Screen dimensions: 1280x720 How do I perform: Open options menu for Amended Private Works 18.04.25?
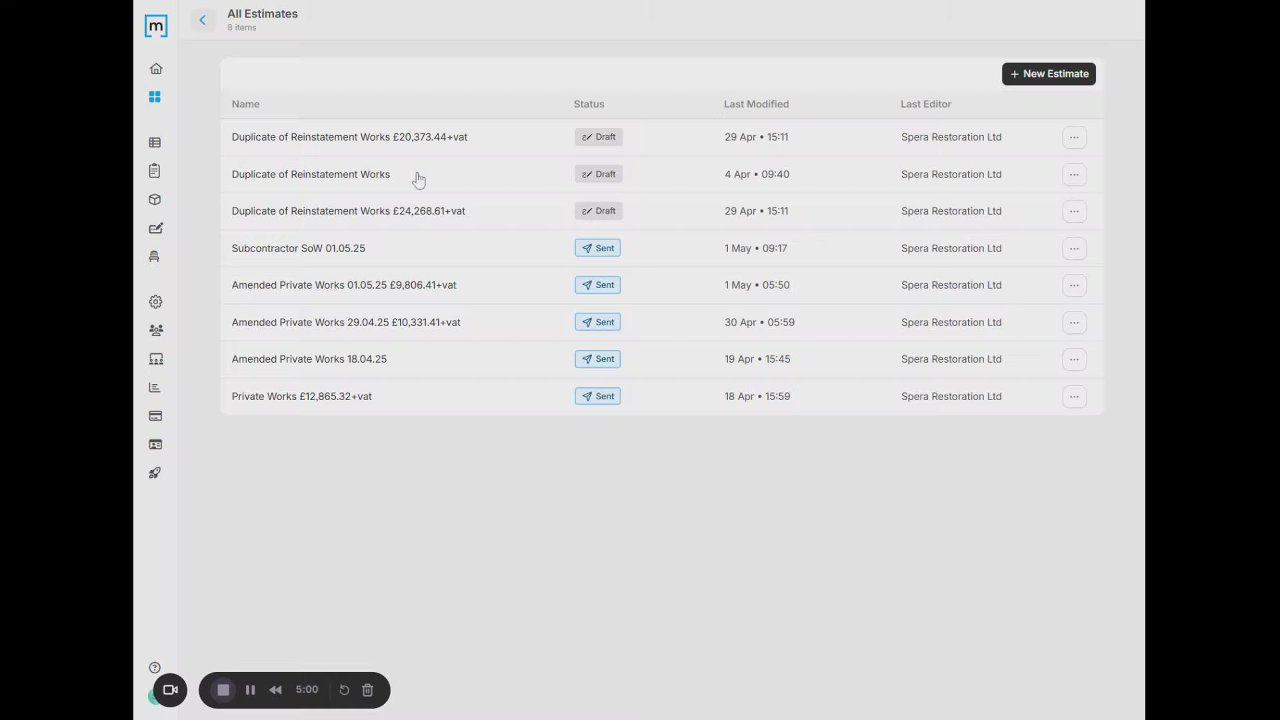pyautogui.click(x=1074, y=360)
